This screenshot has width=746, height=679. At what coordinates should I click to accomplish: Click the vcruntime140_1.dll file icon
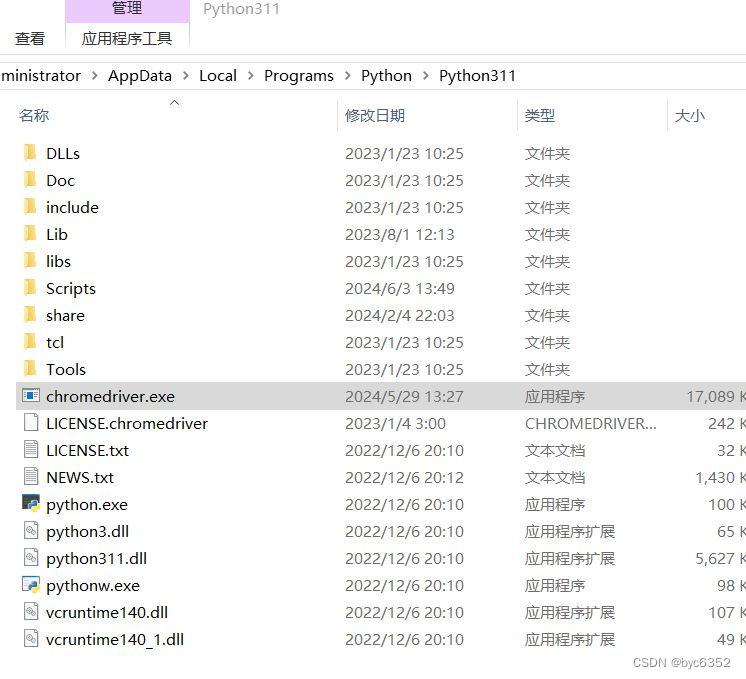click(x=31, y=639)
